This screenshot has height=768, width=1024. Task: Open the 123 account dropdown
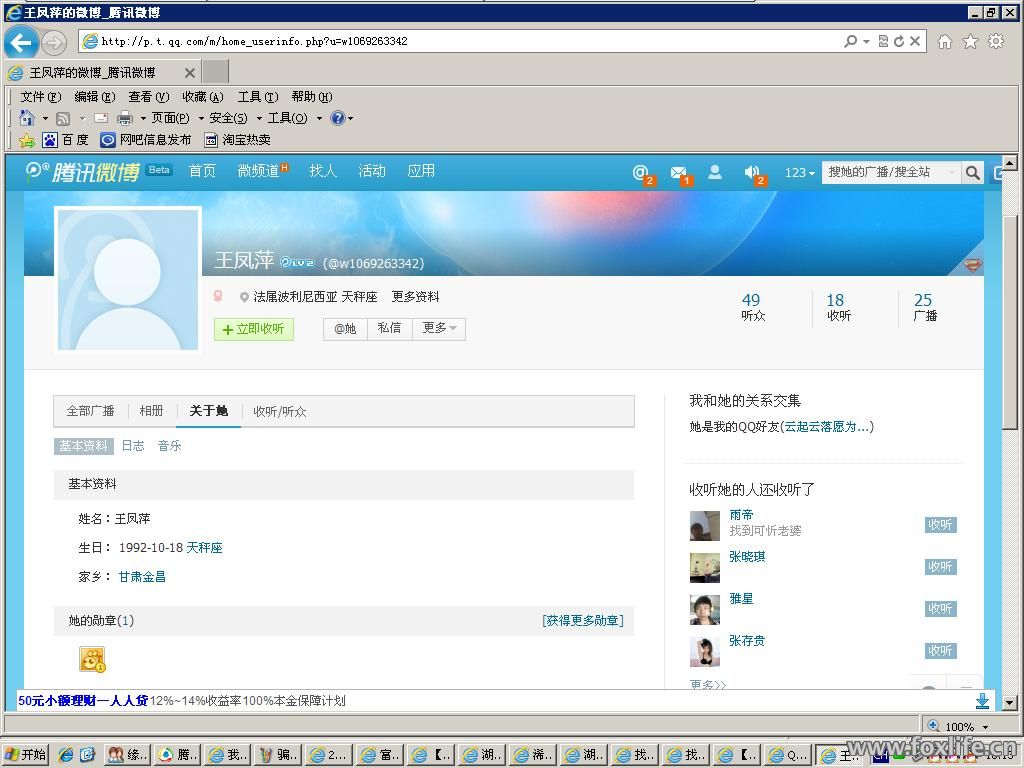799,173
